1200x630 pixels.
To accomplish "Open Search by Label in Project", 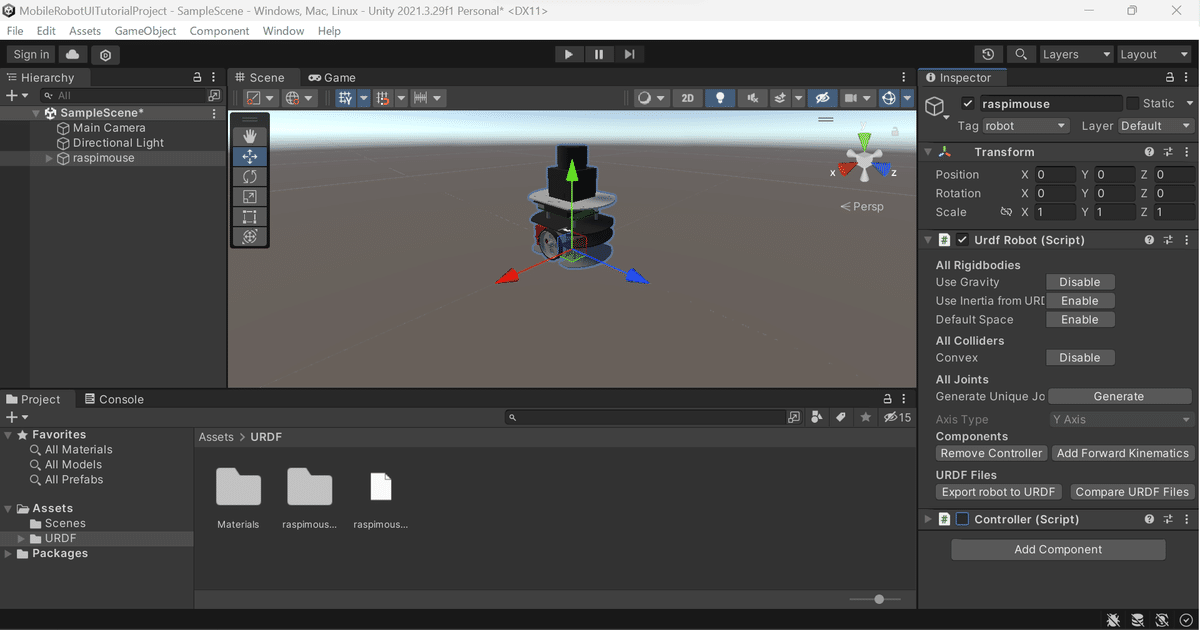I will point(841,417).
